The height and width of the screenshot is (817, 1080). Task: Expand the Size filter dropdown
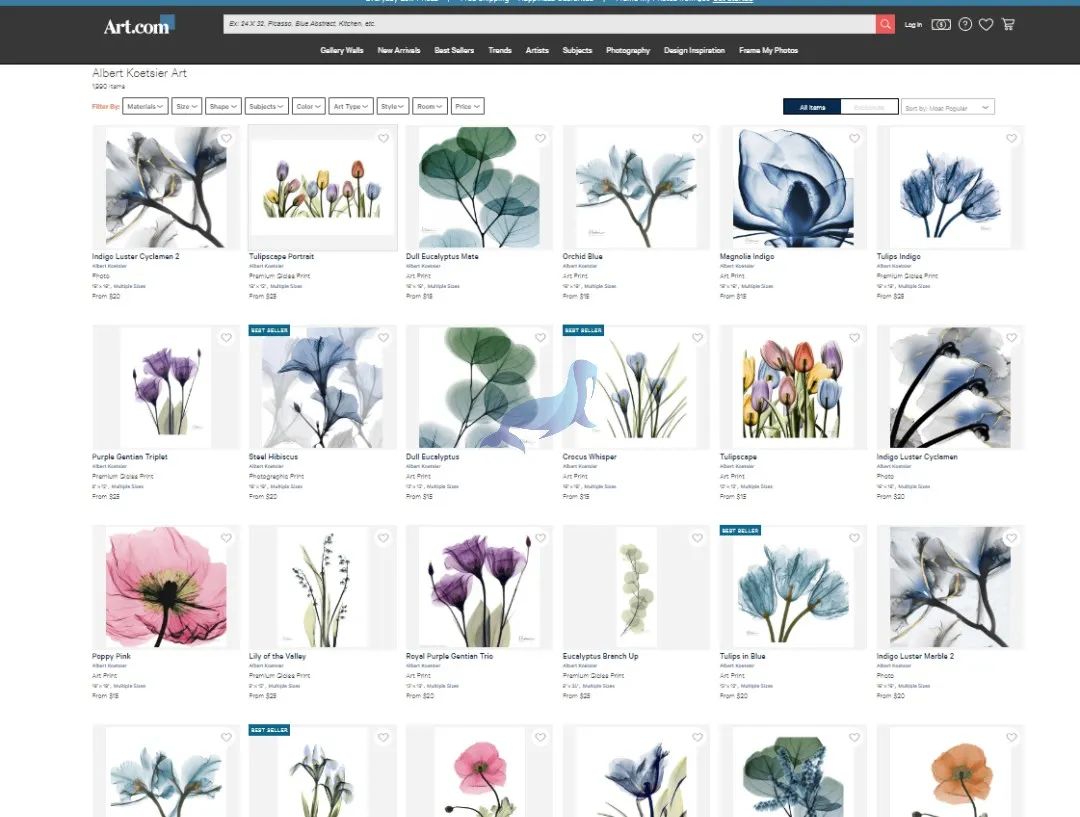[187, 106]
